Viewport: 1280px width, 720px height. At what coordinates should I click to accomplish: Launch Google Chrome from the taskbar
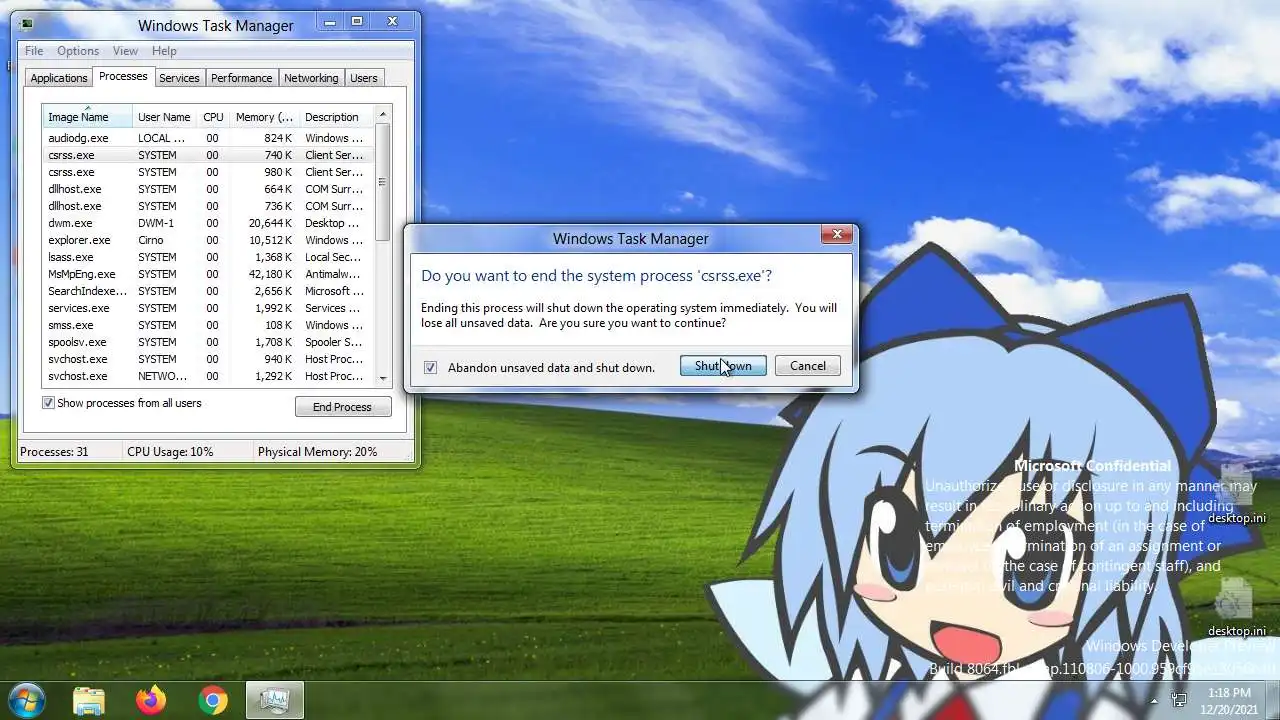(212, 700)
